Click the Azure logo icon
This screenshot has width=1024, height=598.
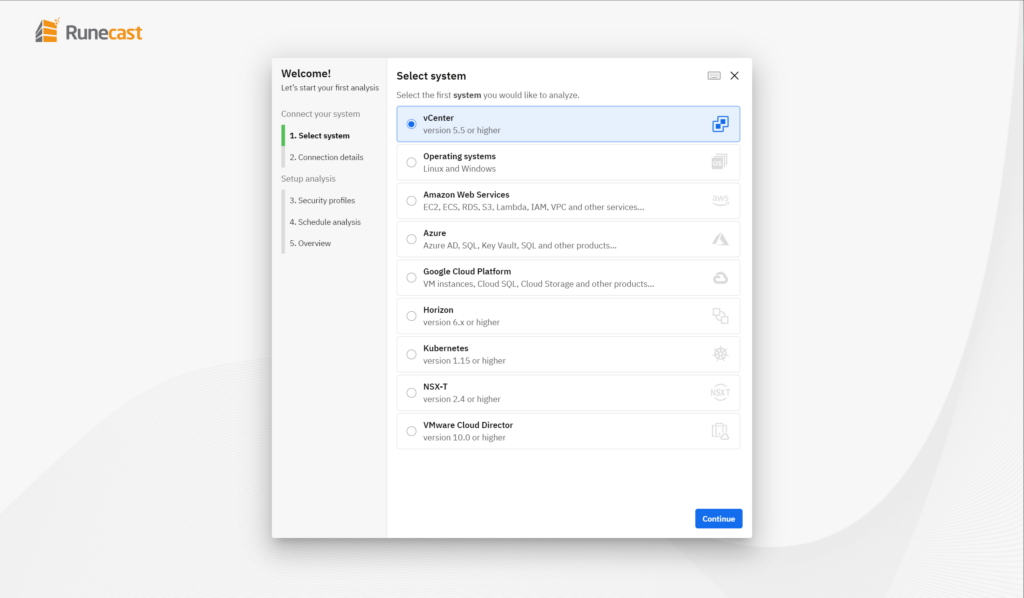[x=720, y=239]
